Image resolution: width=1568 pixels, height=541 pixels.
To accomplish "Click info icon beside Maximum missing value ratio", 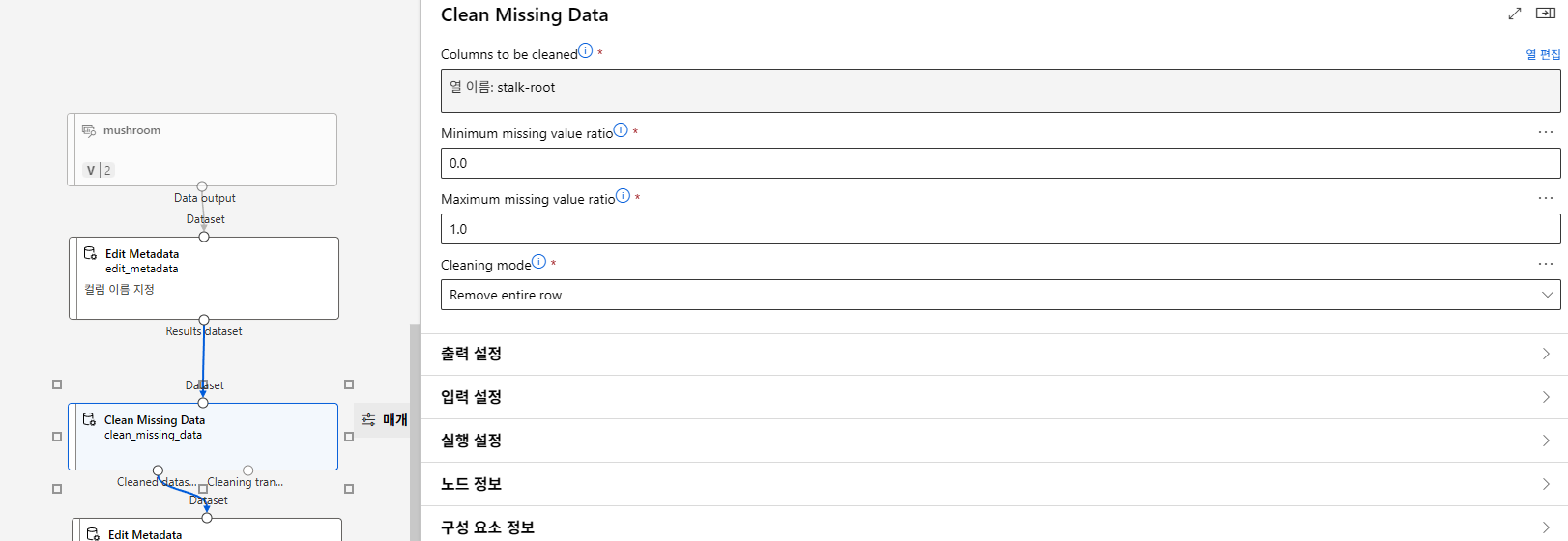I will (x=623, y=196).
